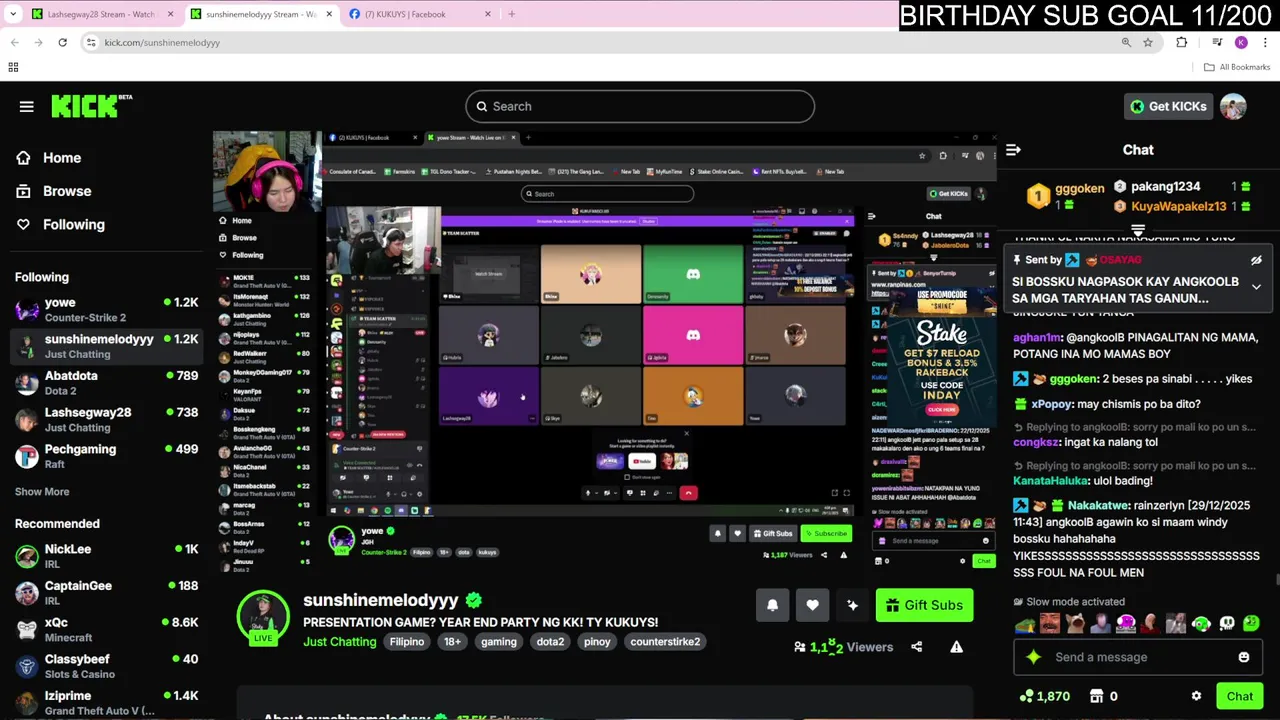Click the green Chat send button
This screenshot has width=1280, height=720.
(1239, 696)
